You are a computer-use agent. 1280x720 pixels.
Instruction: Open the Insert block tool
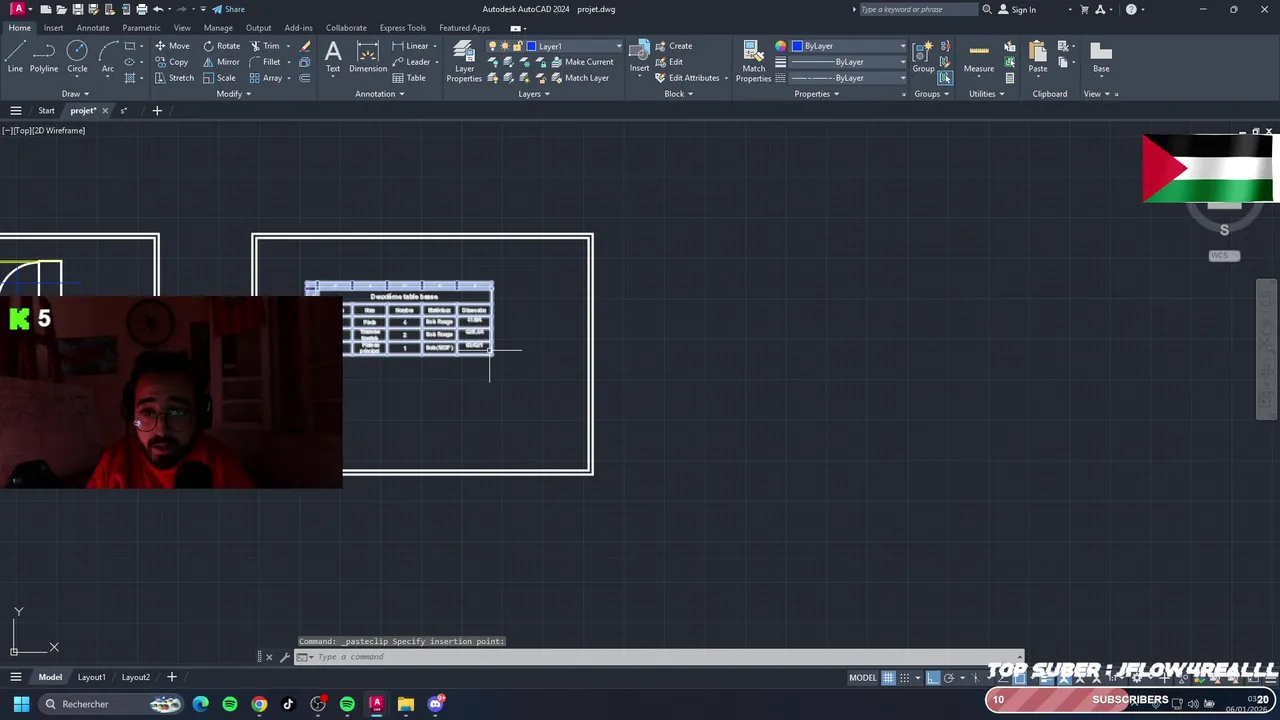click(639, 57)
